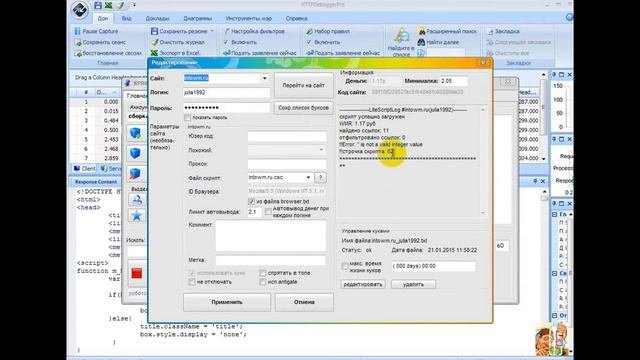Click into the Лимит автовывода field
This screenshot has width=640, height=360.
(x=254, y=212)
